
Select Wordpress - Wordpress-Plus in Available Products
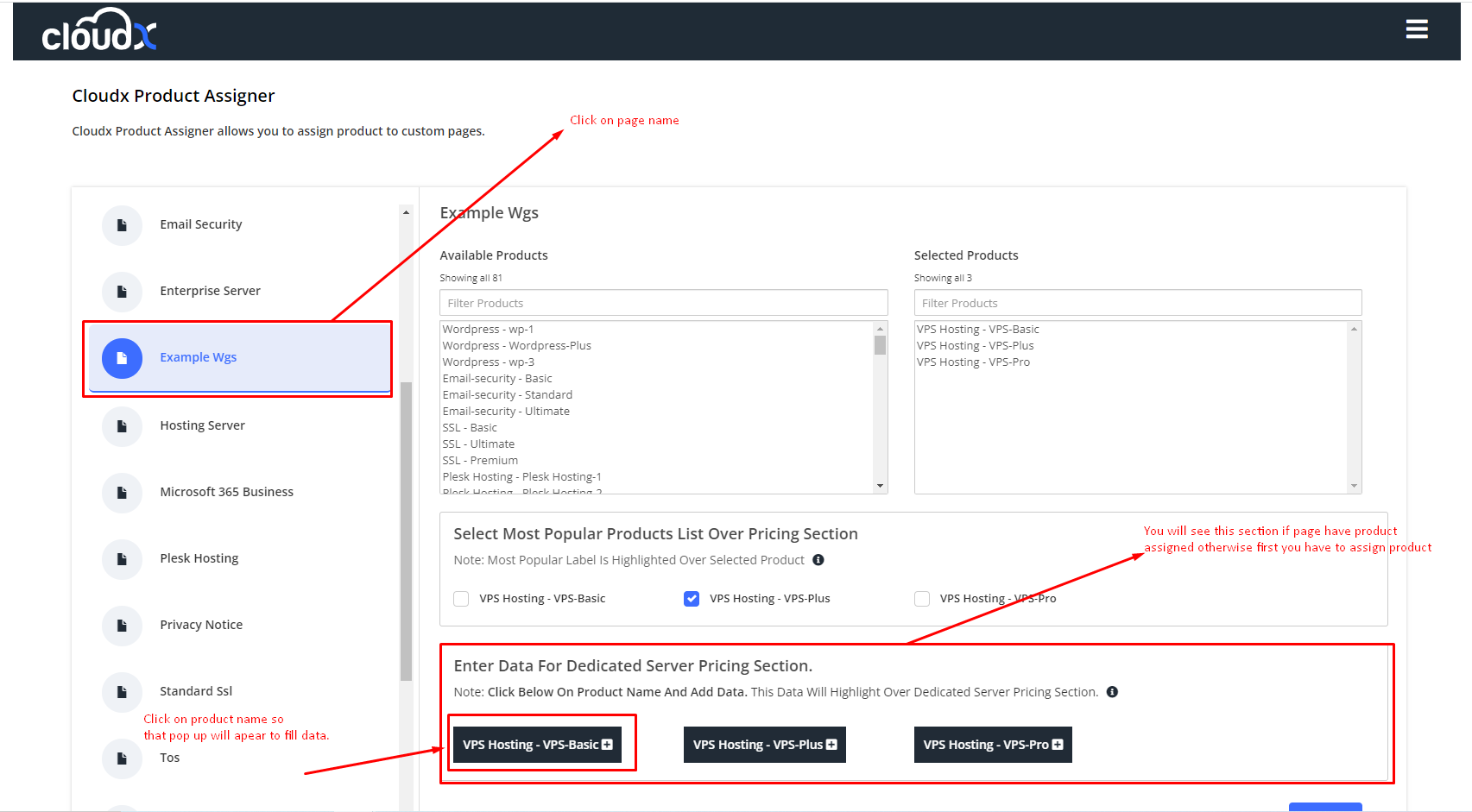(x=516, y=346)
